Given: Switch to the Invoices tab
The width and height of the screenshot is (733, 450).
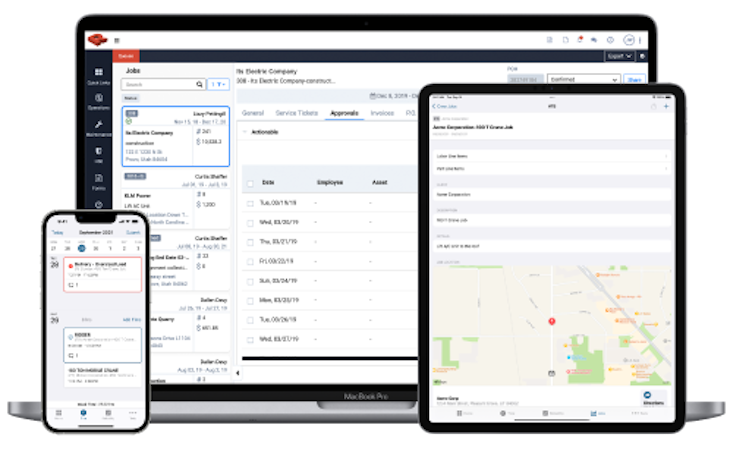Looking at the screenshot, I should [382, 113].
